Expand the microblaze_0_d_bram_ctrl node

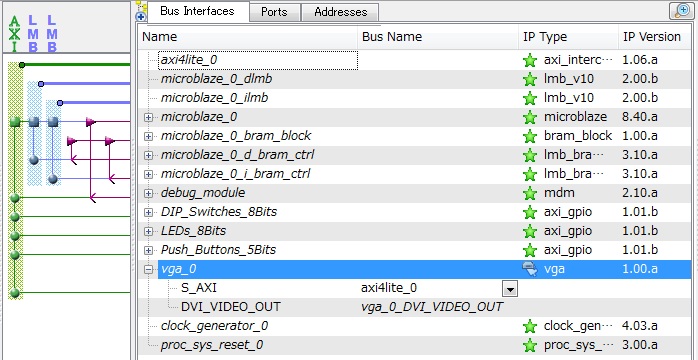(148, 155)
